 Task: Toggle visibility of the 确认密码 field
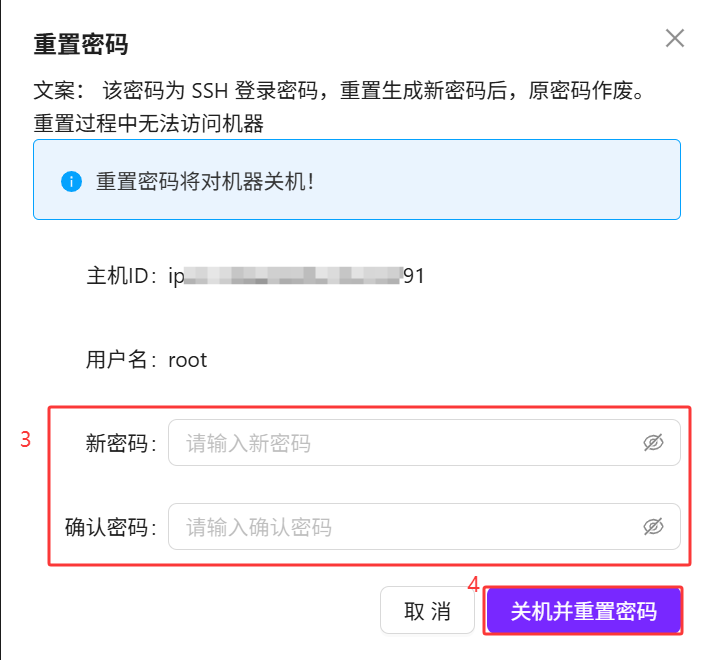[x=653, y=527]
